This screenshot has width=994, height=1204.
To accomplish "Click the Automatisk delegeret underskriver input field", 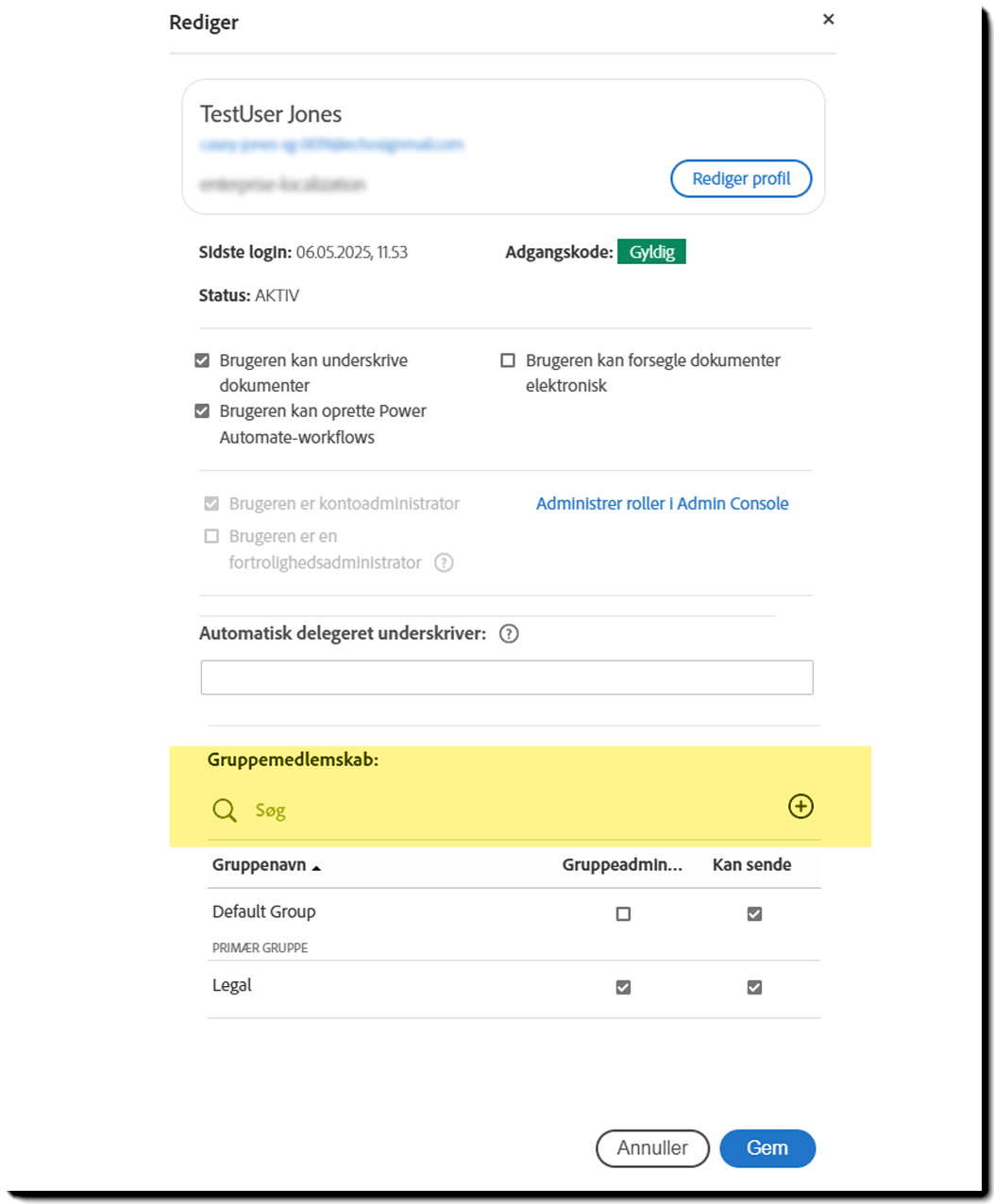I will pyautogui.click(x=507, y=677).
